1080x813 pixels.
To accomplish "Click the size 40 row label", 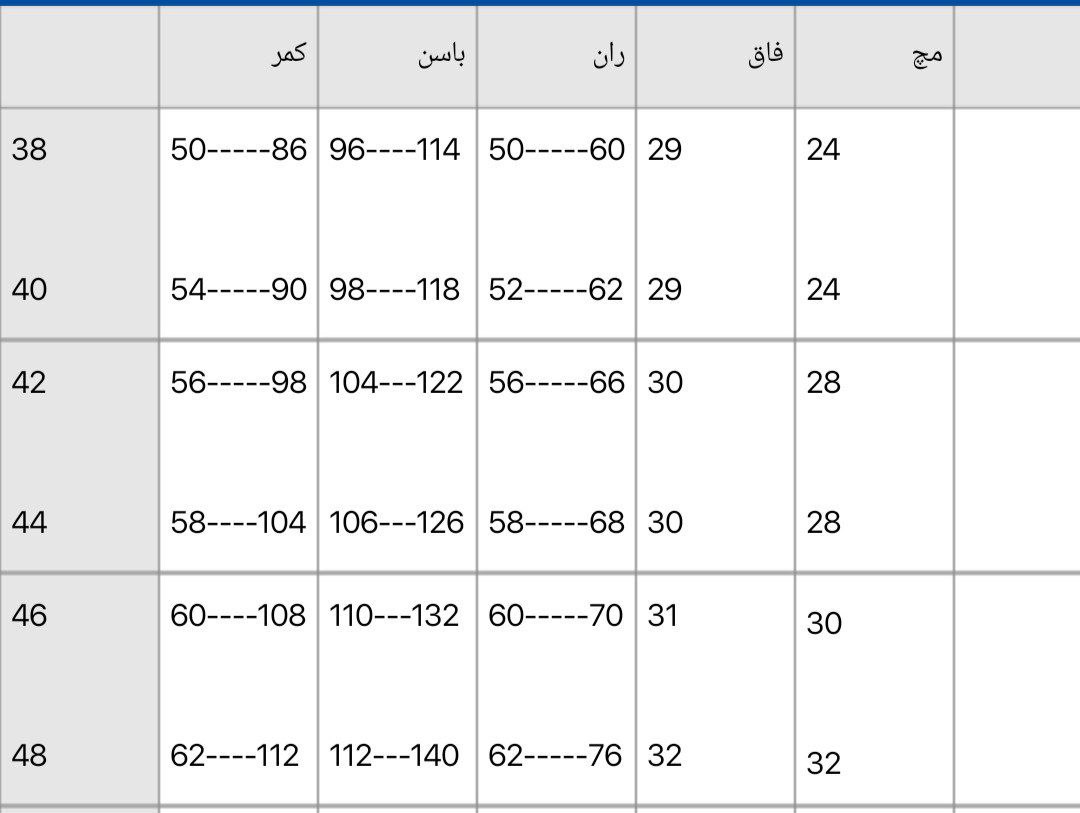I will point(29,290).
